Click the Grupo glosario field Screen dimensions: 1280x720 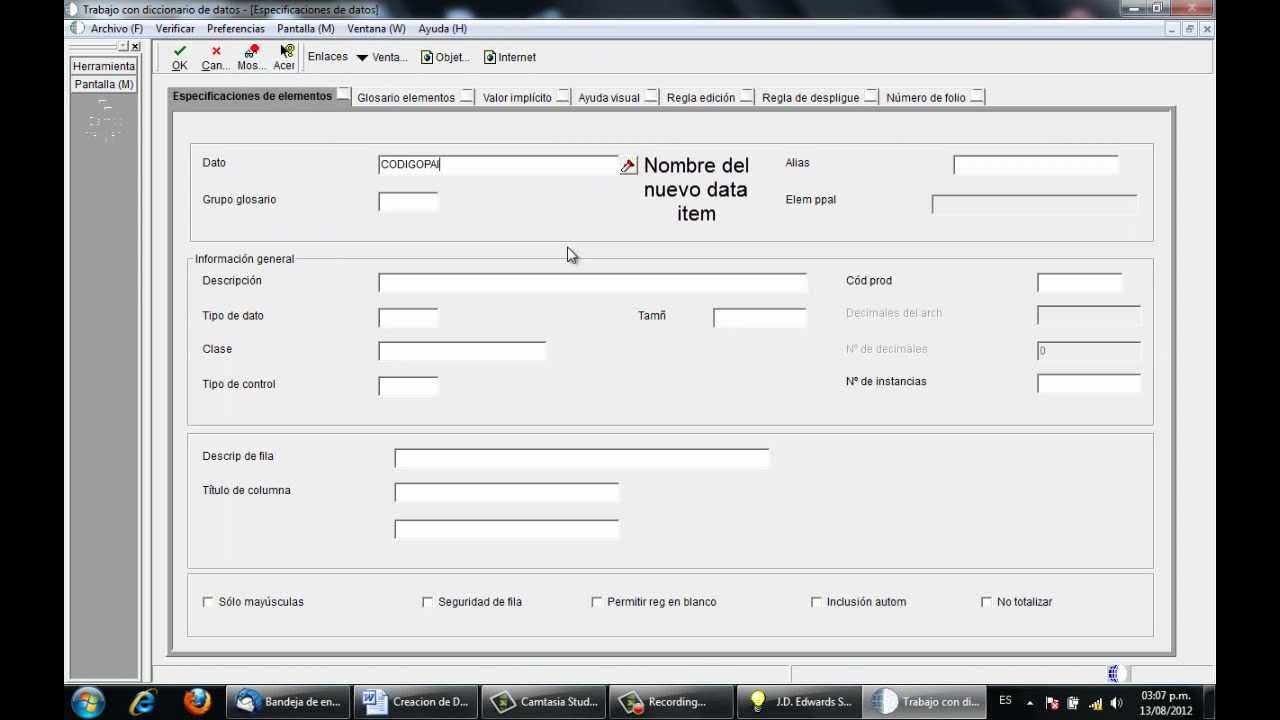coord(408,202)
